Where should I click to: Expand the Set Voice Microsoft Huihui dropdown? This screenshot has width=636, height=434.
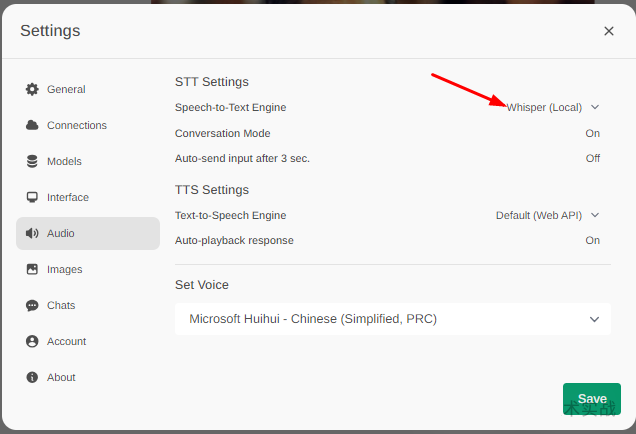click(x=392, y=319)
